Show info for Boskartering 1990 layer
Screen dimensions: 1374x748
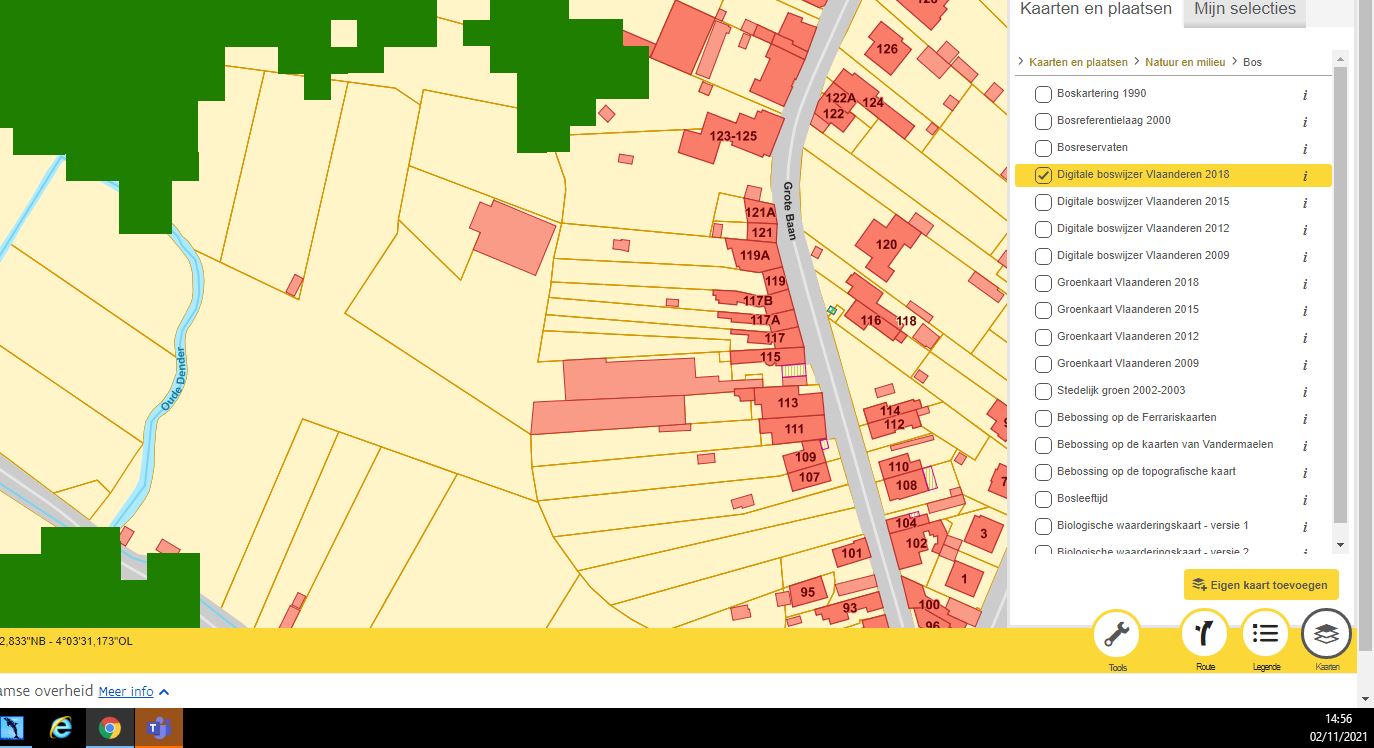[1305, 95]
